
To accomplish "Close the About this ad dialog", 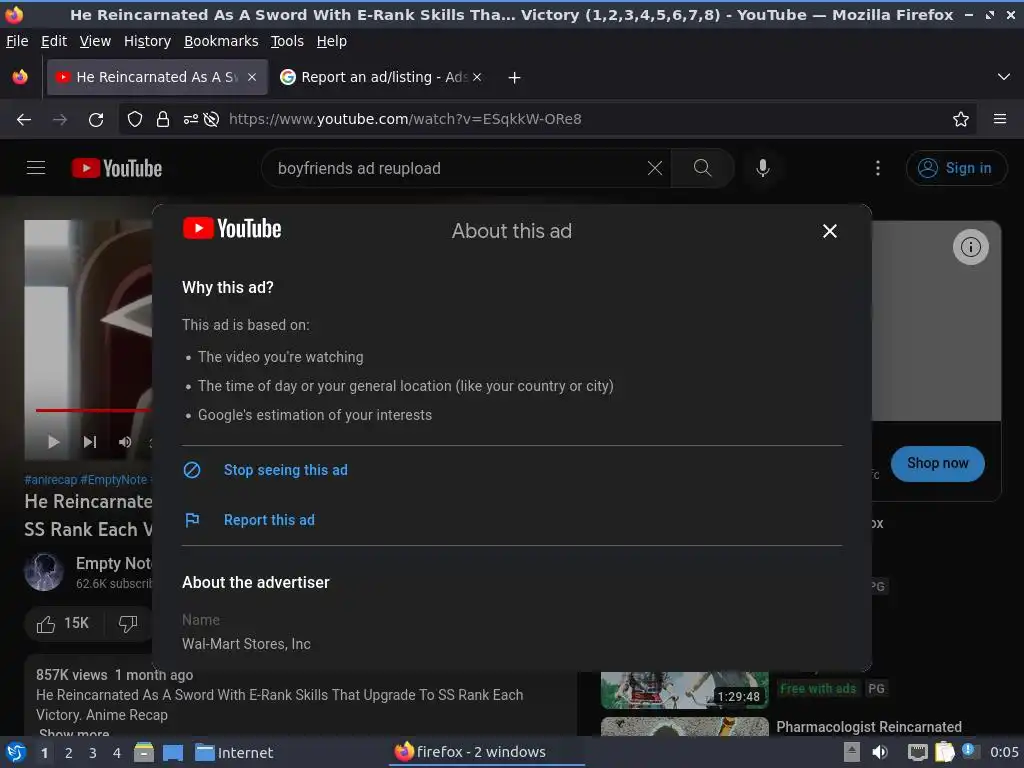I will pyautogui.click(x=829, y=231).
